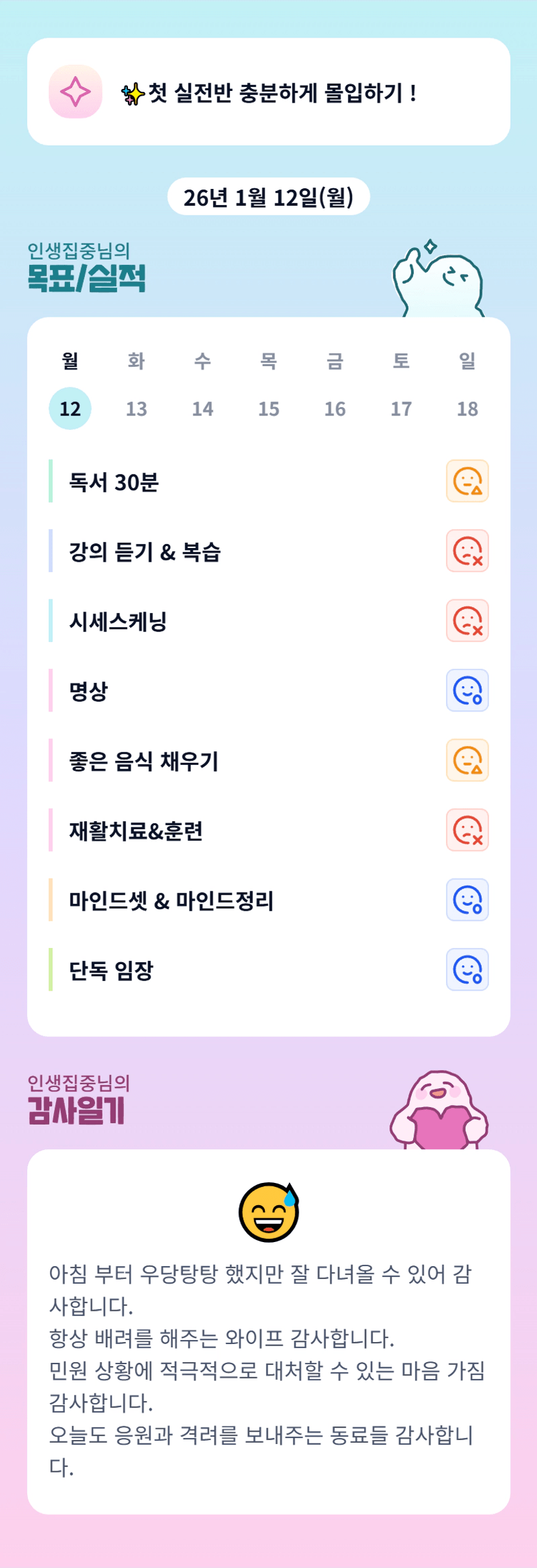Select day 14 (수) in the week calendar
The height and width of the screenshot is (1568, 537).
[203, 408]
